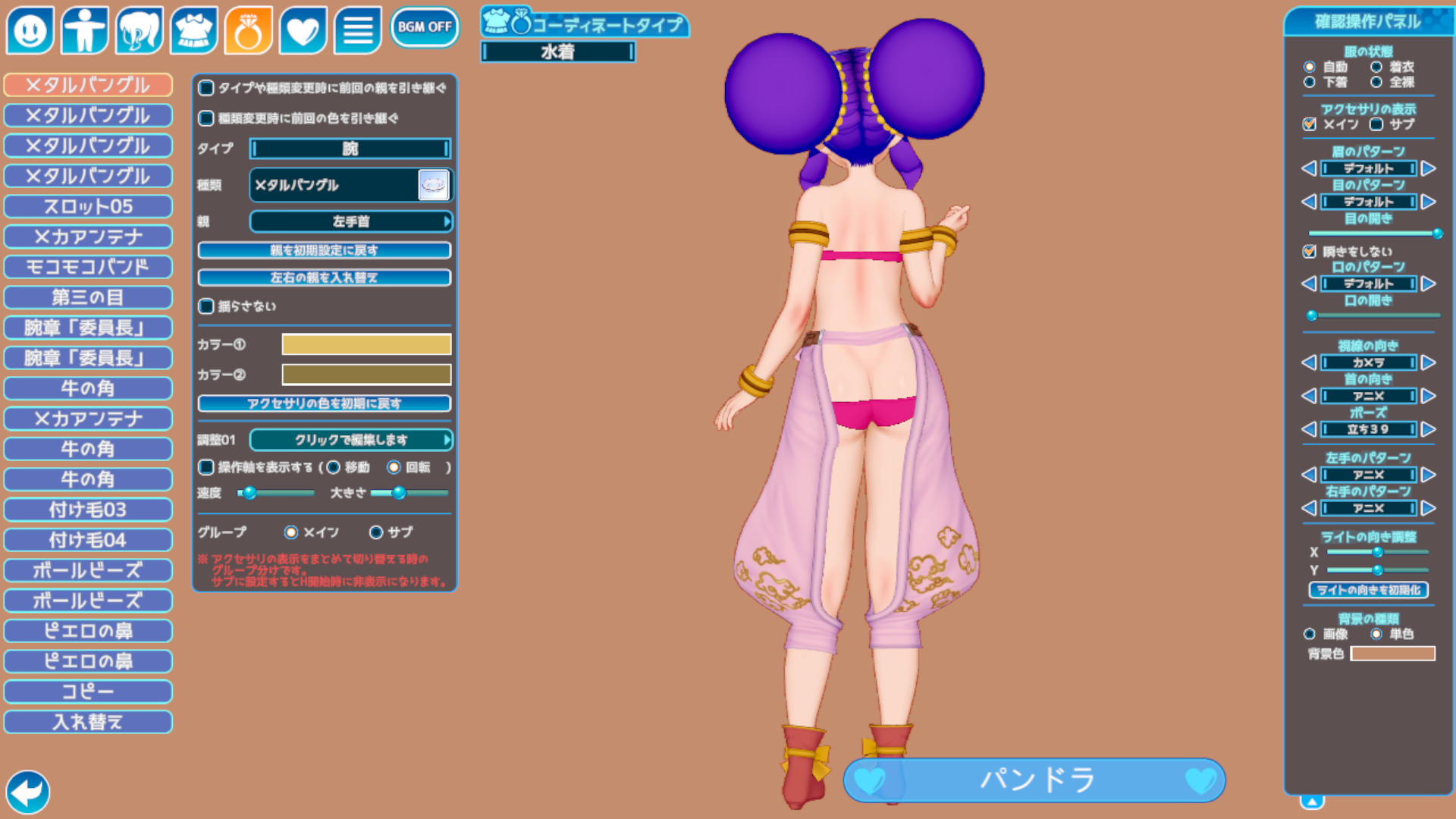Select the コピー menu item

point(88,692)
